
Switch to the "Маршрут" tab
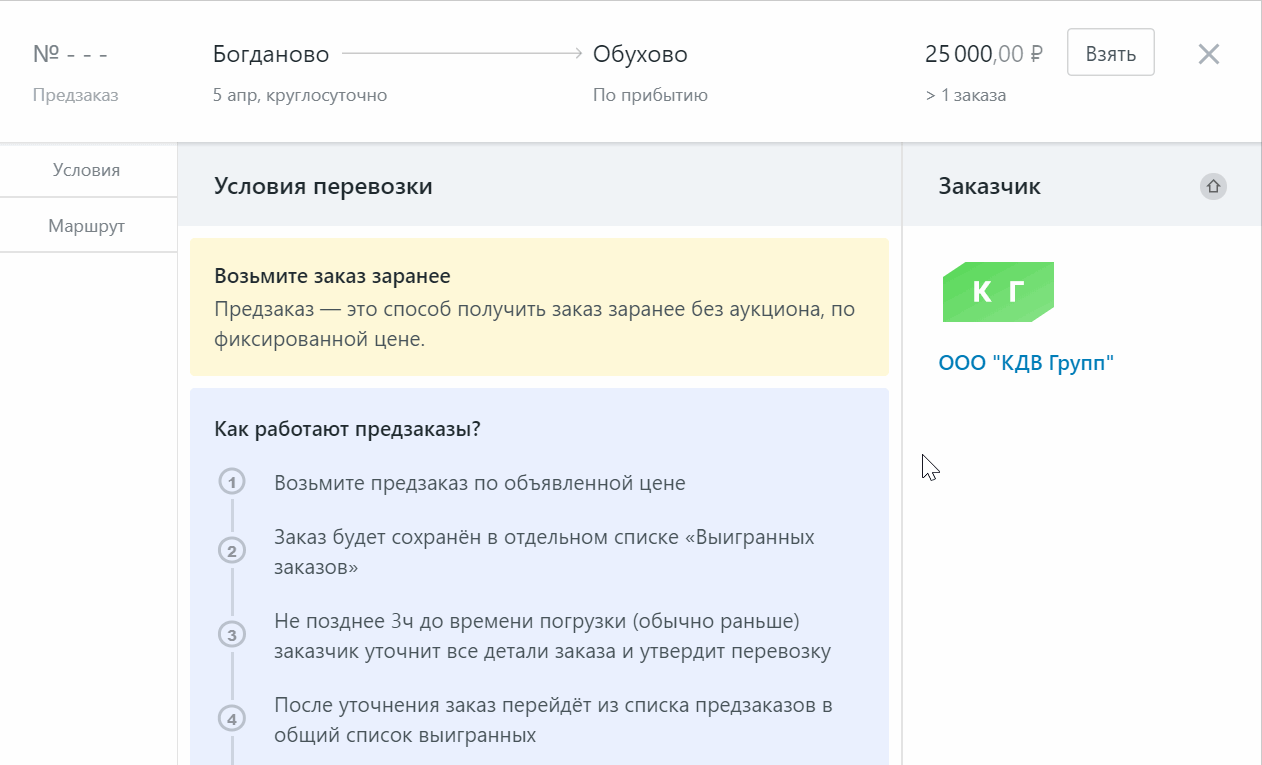point(87,226)
